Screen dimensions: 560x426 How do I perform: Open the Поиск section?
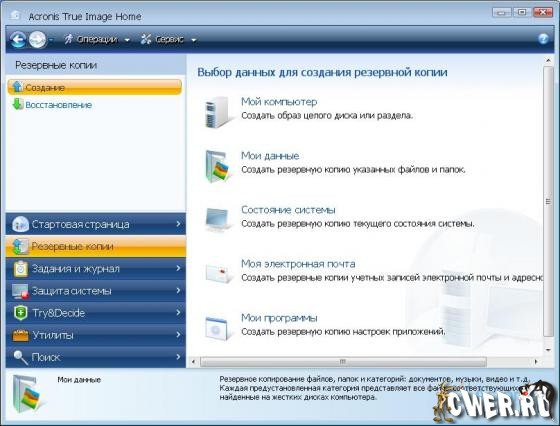(x=96, y=357)
